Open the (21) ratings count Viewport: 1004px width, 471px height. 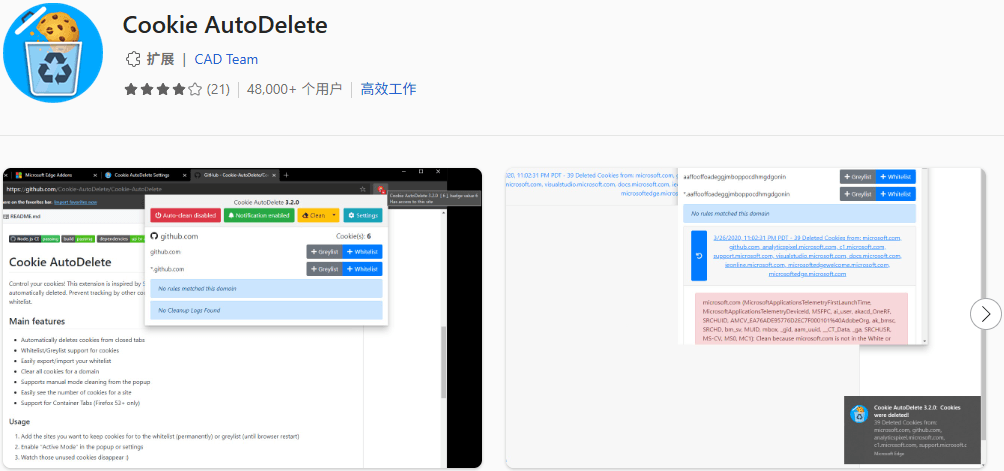tap(218, 89)
